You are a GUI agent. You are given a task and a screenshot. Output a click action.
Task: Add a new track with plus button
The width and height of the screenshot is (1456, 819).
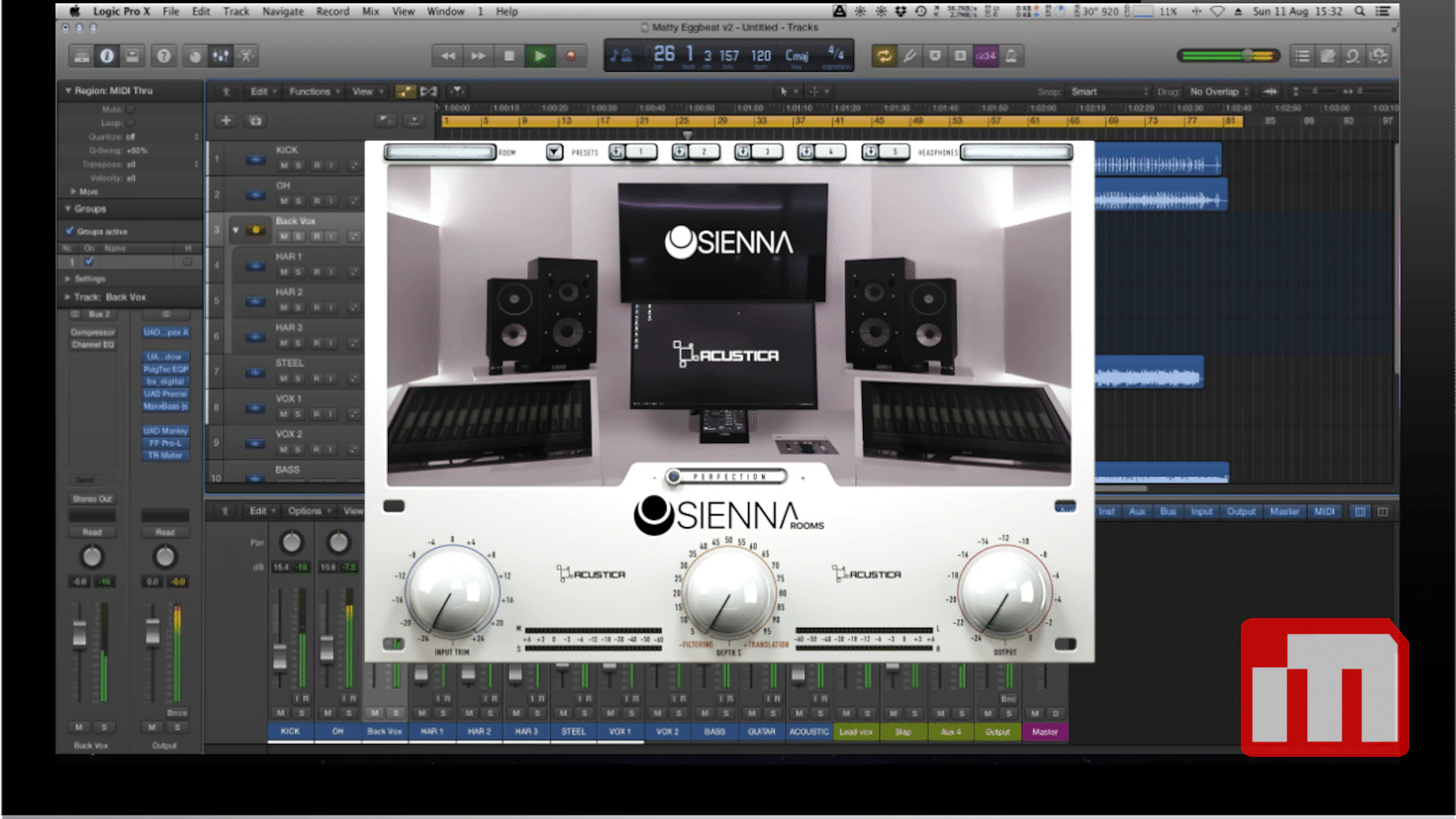226,121
